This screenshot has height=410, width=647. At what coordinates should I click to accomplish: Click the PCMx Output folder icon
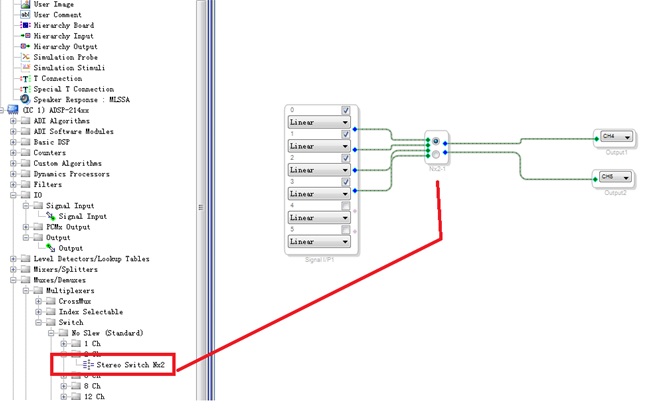[x=38, y=227]
